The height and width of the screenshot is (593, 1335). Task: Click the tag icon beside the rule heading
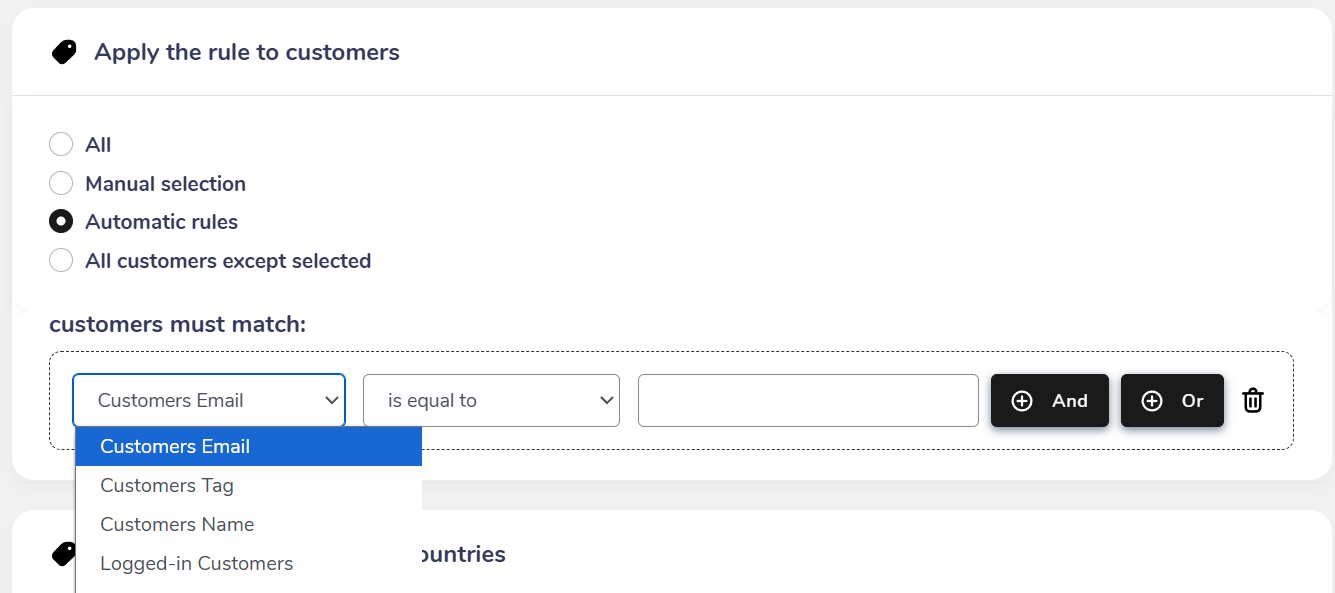tap(64, 52)
